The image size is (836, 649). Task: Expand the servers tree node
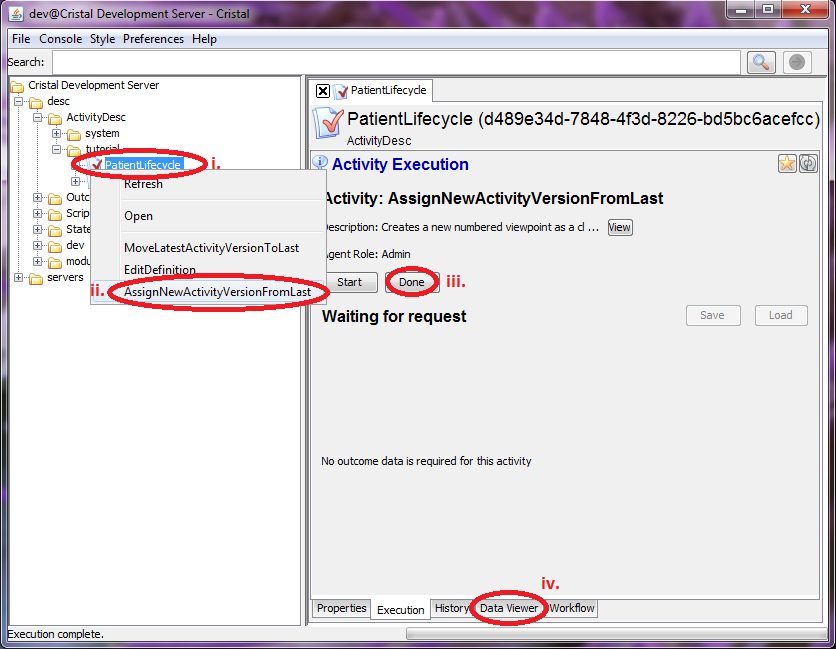19,278
